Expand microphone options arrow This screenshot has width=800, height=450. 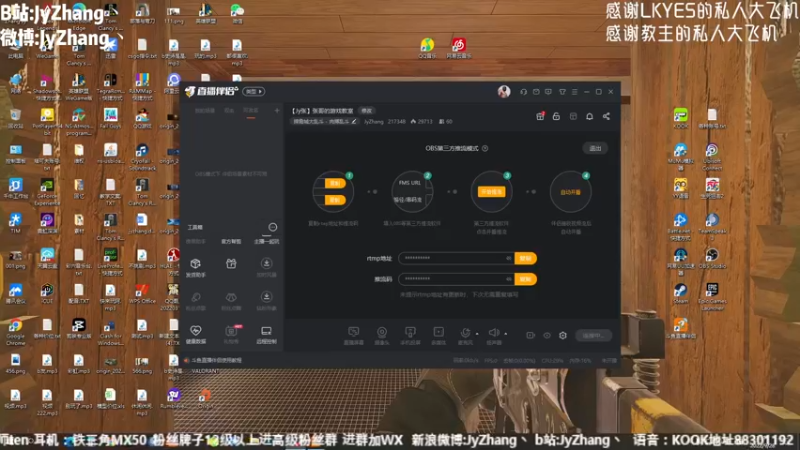tap(477, 334)
